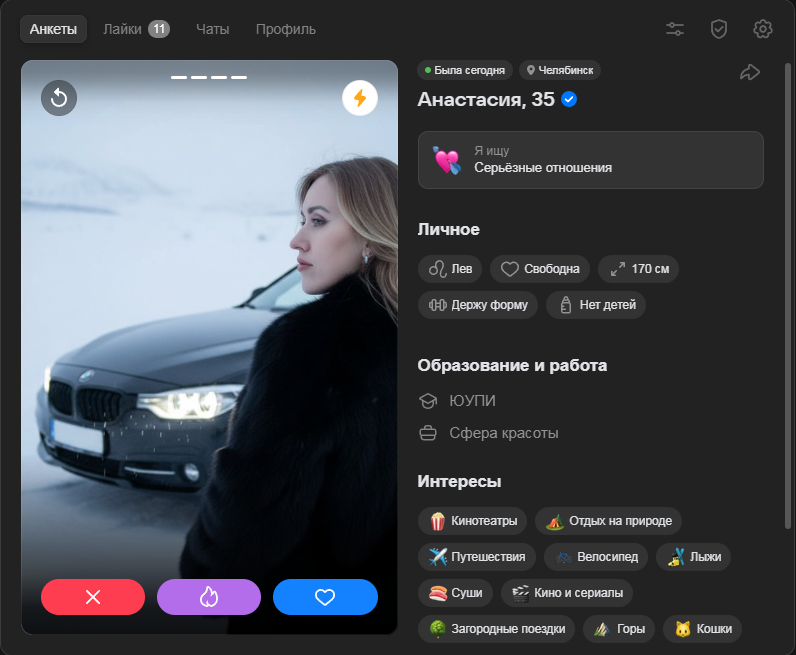Click the Челябинск location badge

pyautogui.click(x=559, y=70)
